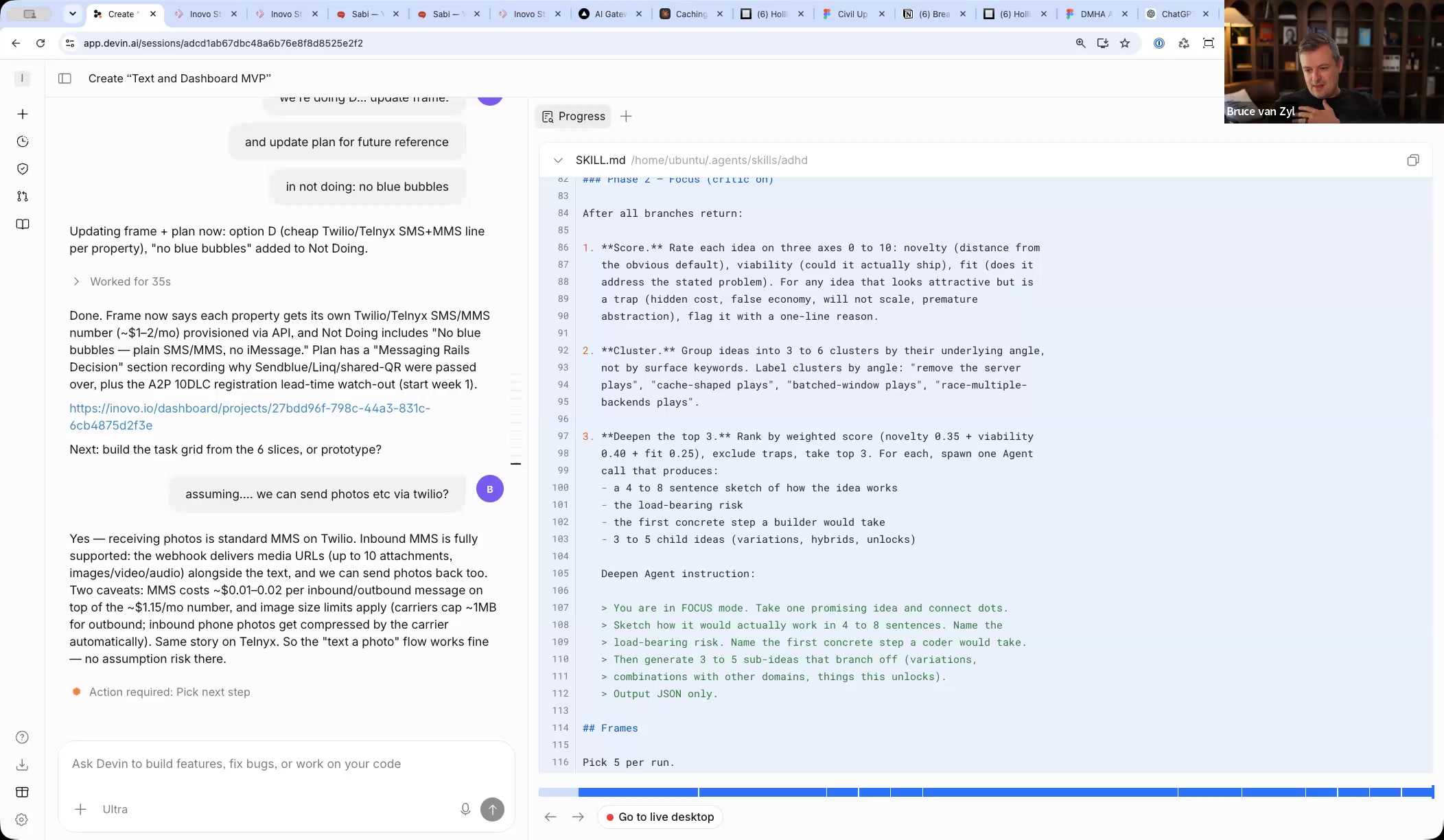This screenshot has width=1444, height=840.
Task: Click the message 'in not doing: no blue bubbles'
Action: [367, 187]
